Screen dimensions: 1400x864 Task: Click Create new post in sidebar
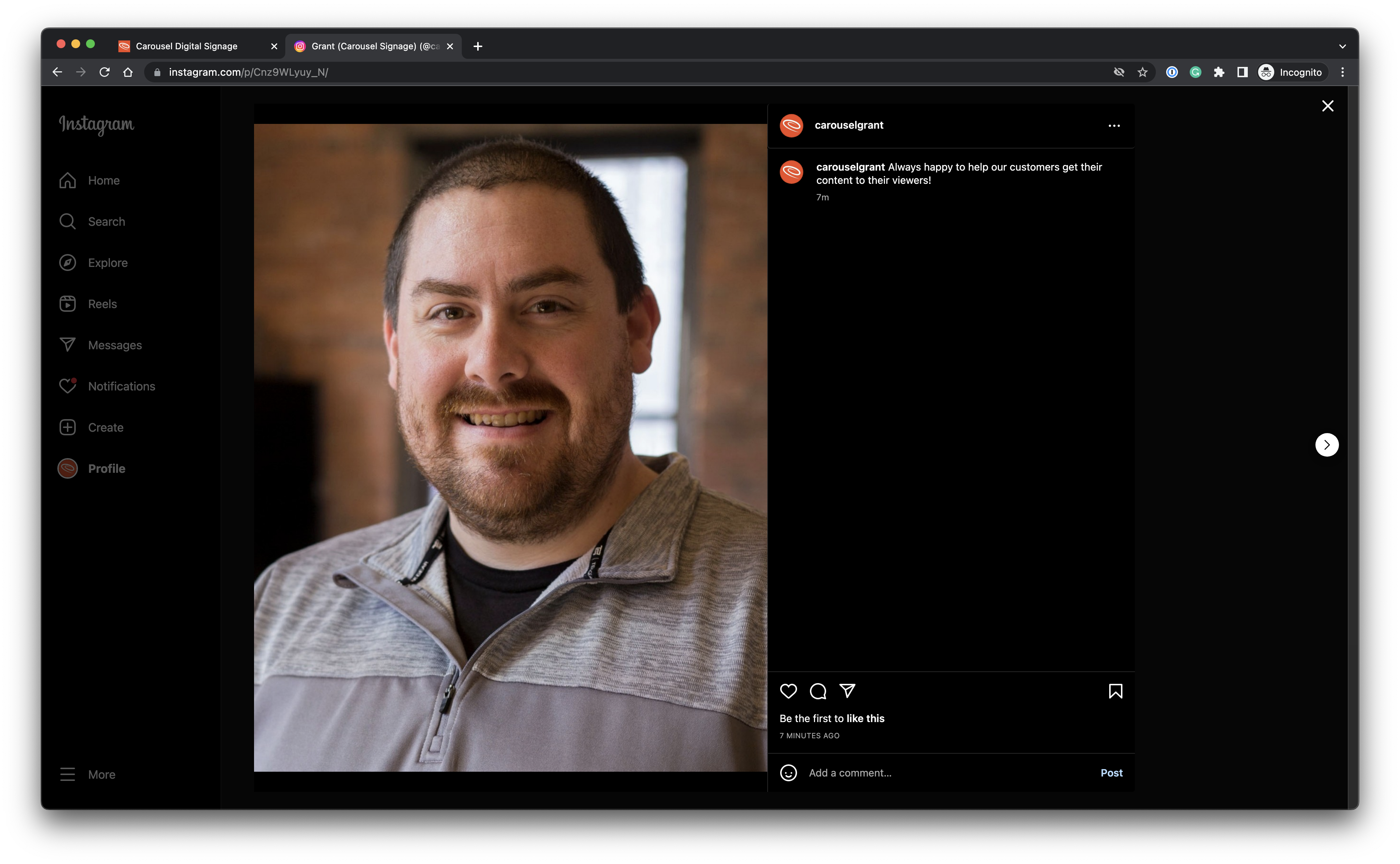click(92, 428)
